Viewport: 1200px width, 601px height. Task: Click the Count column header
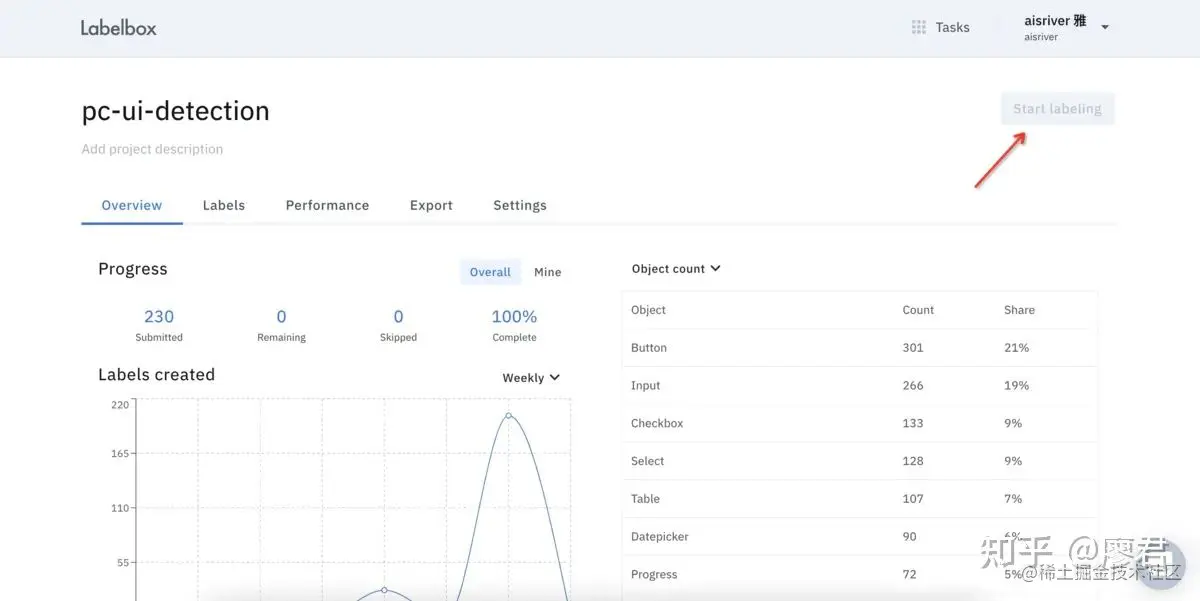918,310
